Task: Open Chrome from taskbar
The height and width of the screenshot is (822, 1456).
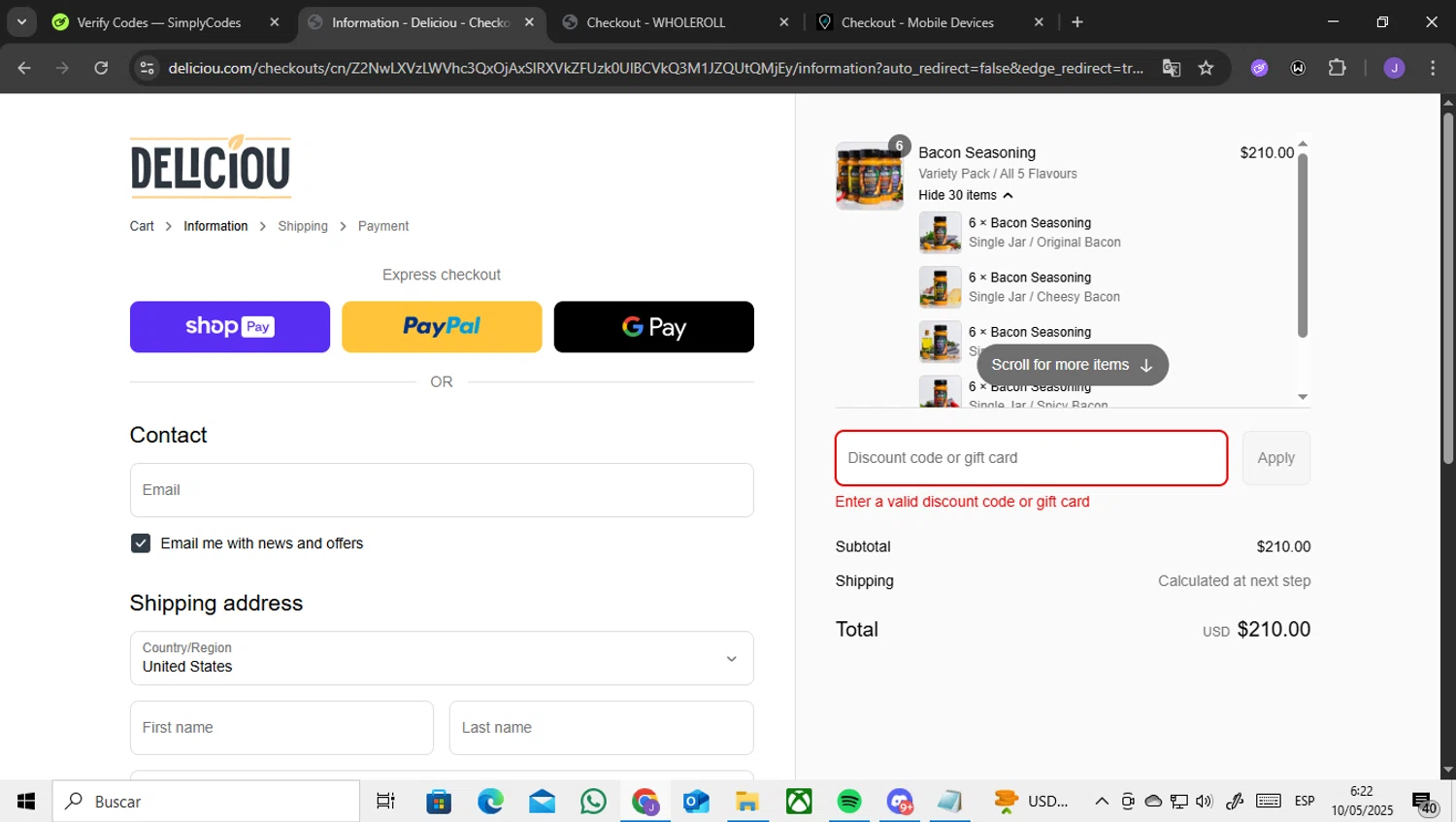Action: click(x=645, y=802)
